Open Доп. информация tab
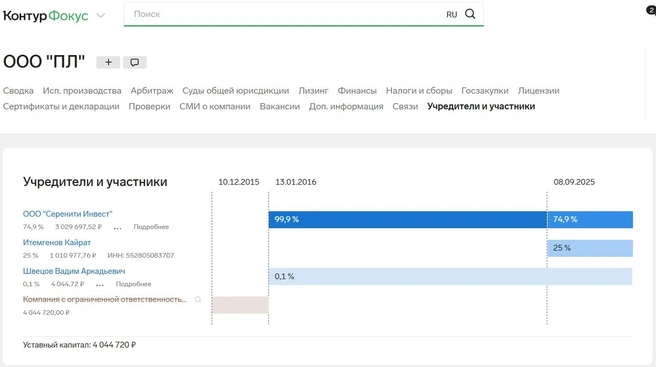The width and height of the screenshot is (656, 367). point(346,106)
